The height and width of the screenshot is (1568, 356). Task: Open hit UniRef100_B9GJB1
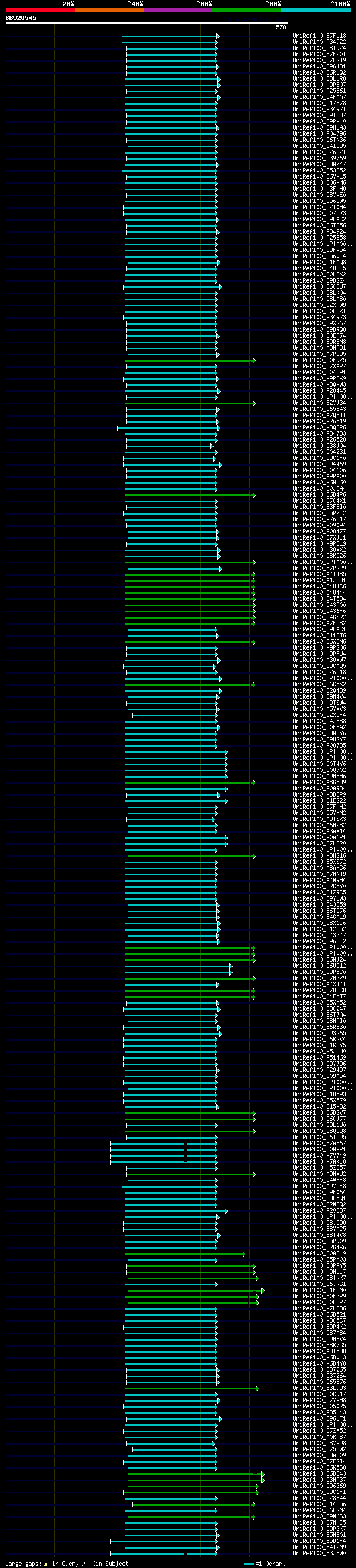tap(319, 67)
